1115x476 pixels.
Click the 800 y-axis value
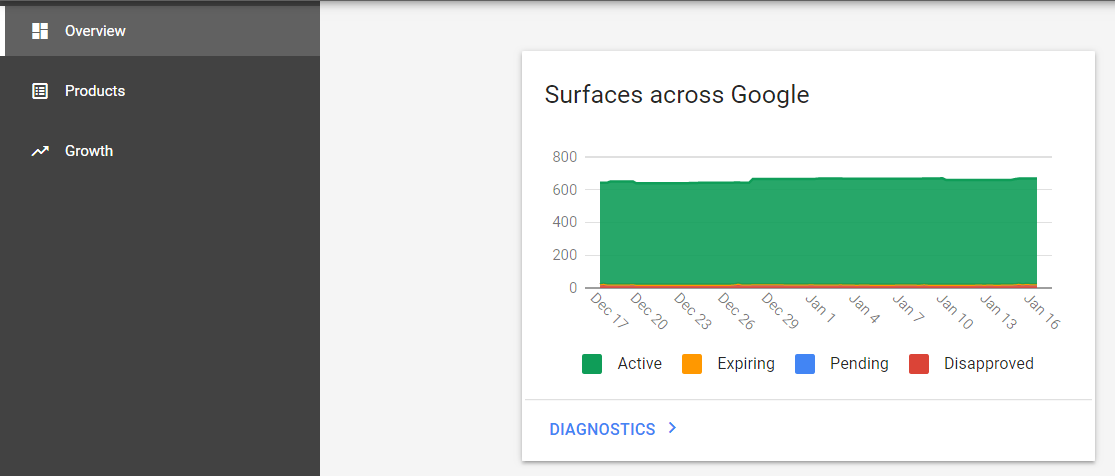(564, 157)
